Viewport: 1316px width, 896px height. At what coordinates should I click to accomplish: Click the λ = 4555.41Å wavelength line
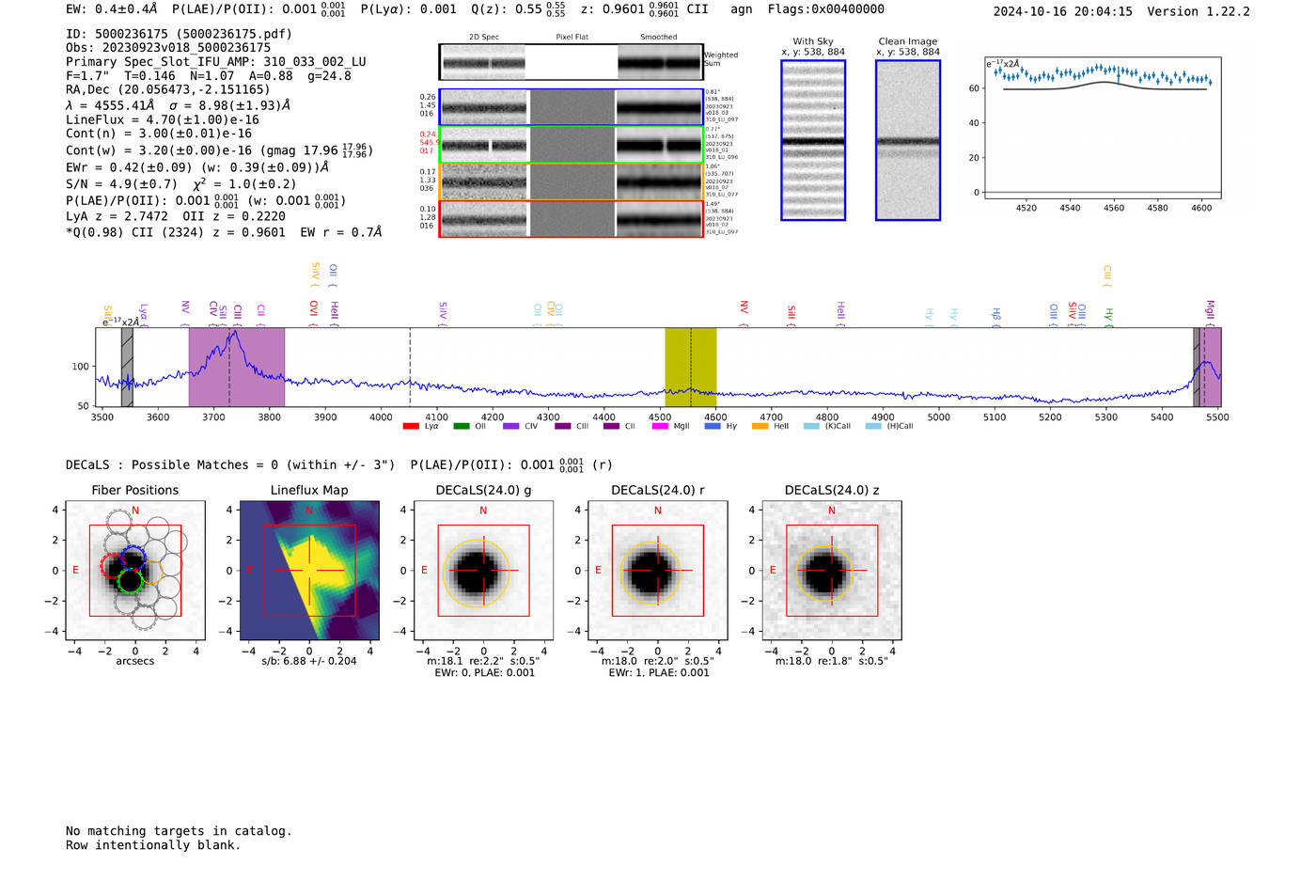(179, 105)
